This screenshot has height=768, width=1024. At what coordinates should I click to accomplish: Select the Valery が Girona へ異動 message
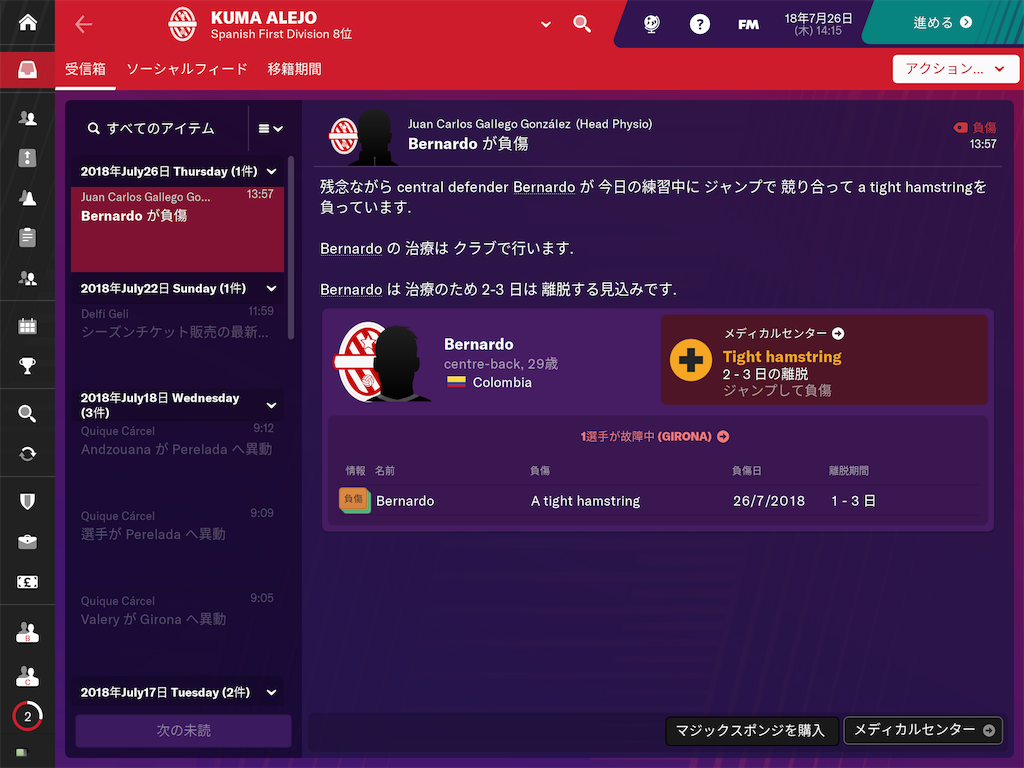pyautogui.click(x=177, y=612)
